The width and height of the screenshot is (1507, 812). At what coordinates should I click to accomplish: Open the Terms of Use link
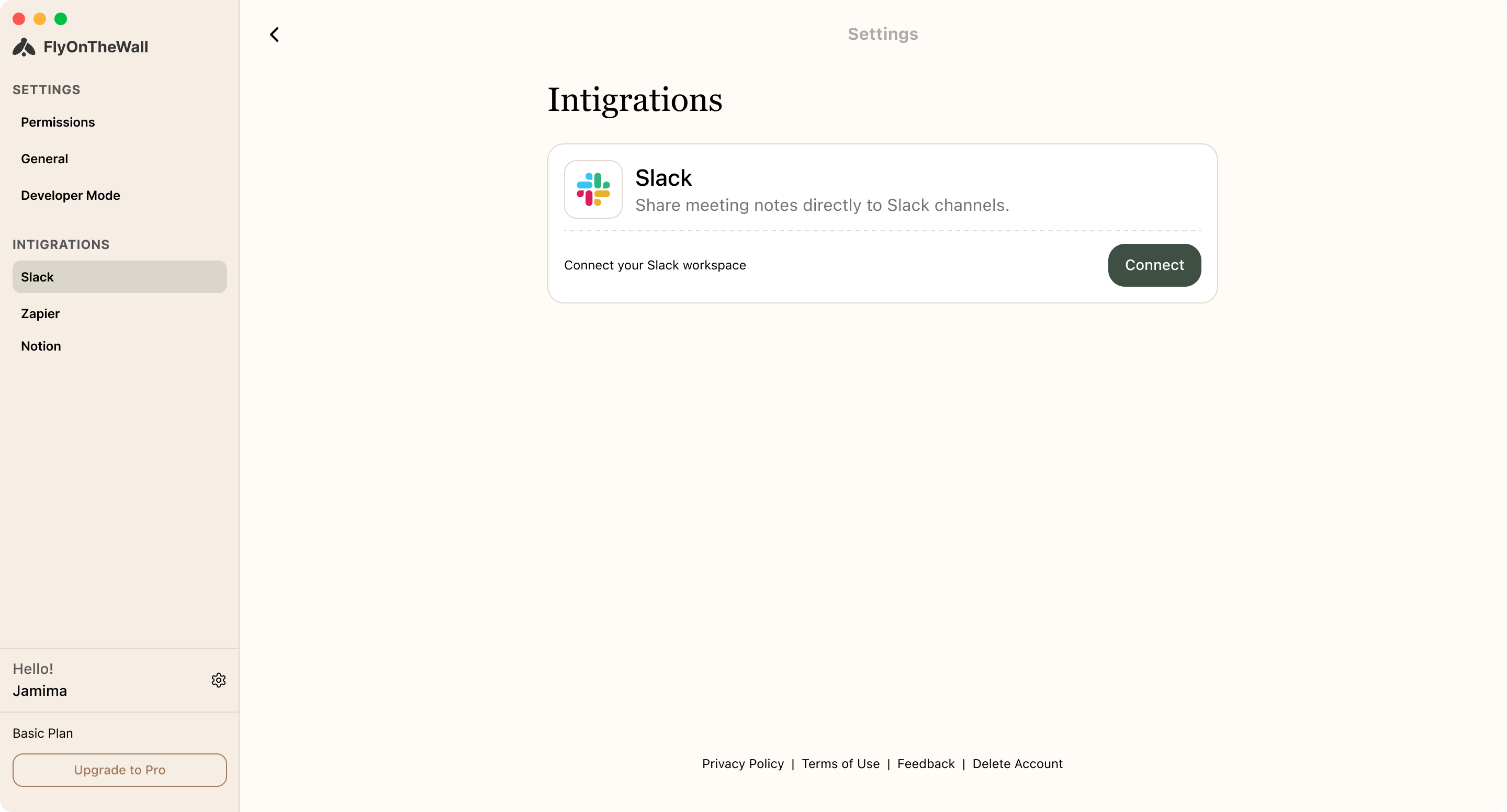point(840,763)
